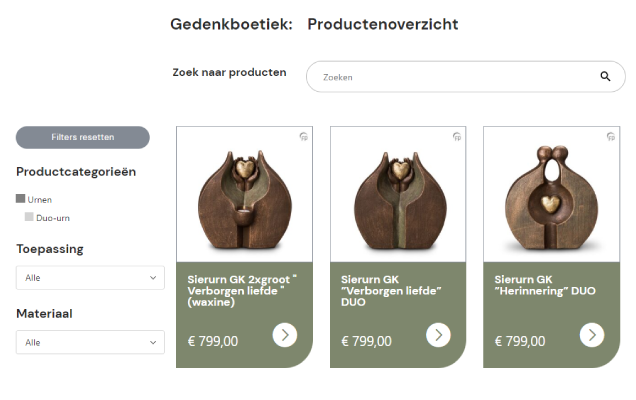Viewport: 636px width, 400px height.
Task: Focus the Zoeken search input field
Action: point(455,77)
